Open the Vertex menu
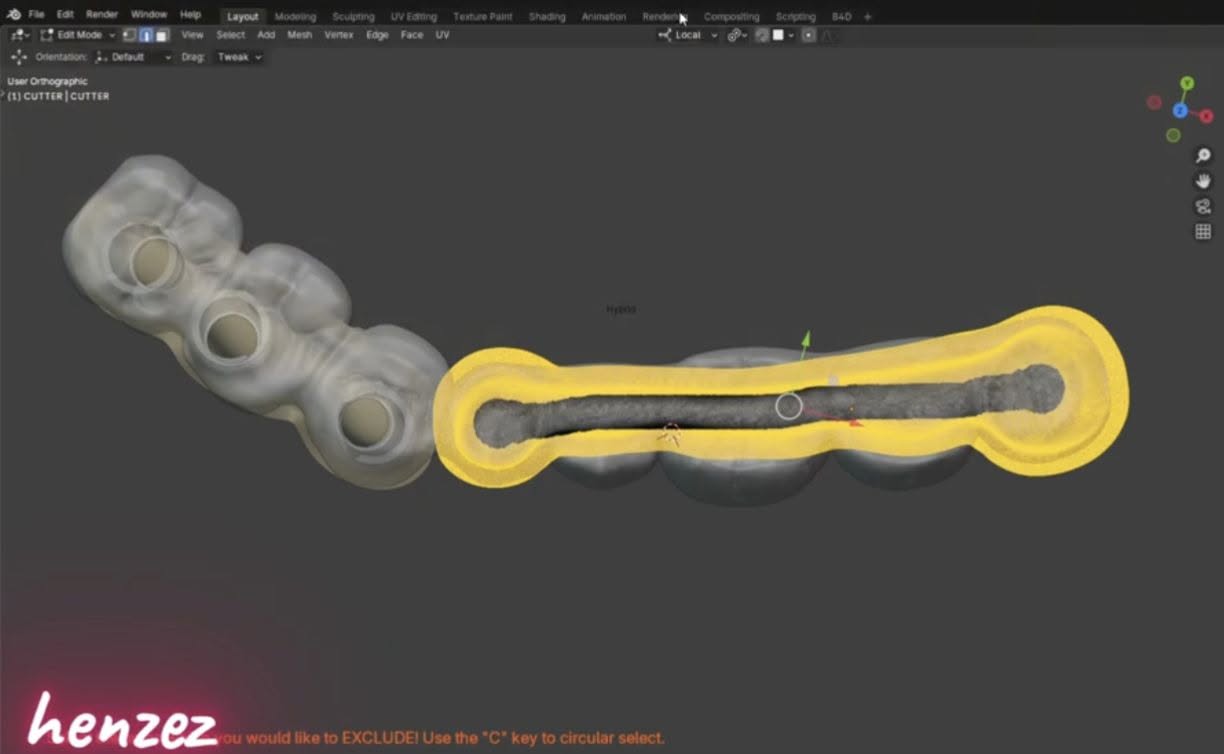This screenshot has height=754, width=1224. point(339,35)
